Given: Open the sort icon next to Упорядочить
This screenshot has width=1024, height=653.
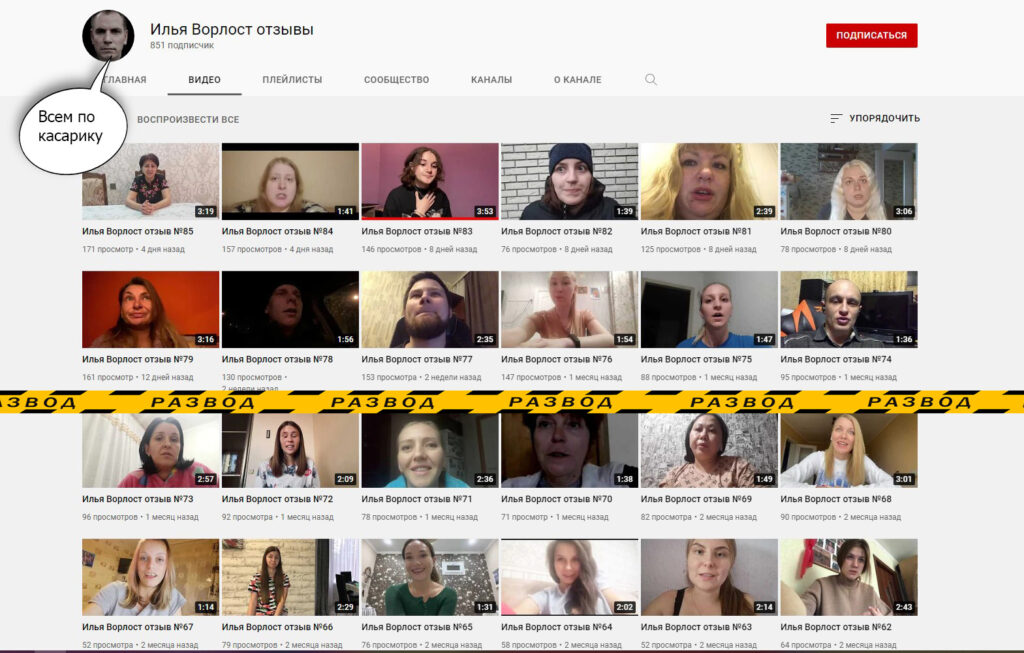Looking at the screenshot, I should tap(836, 119).
